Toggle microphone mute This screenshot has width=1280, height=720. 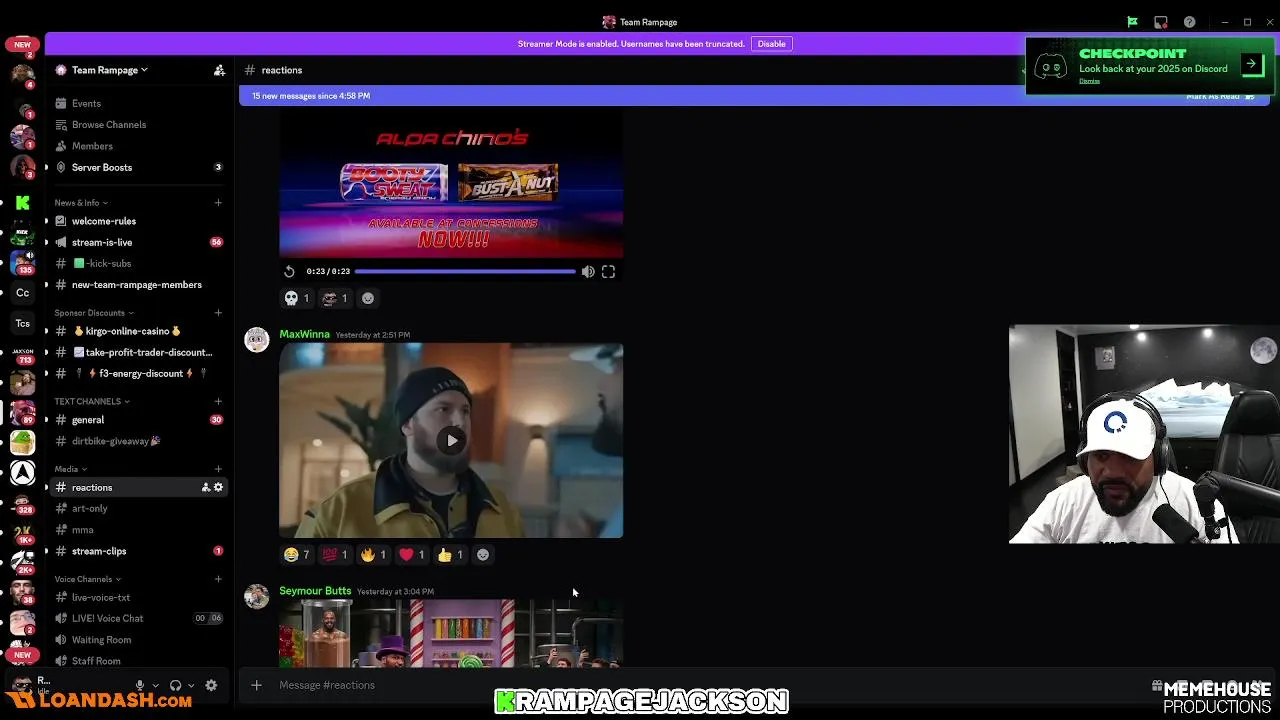pyautogui.click(x=140, y=685)
